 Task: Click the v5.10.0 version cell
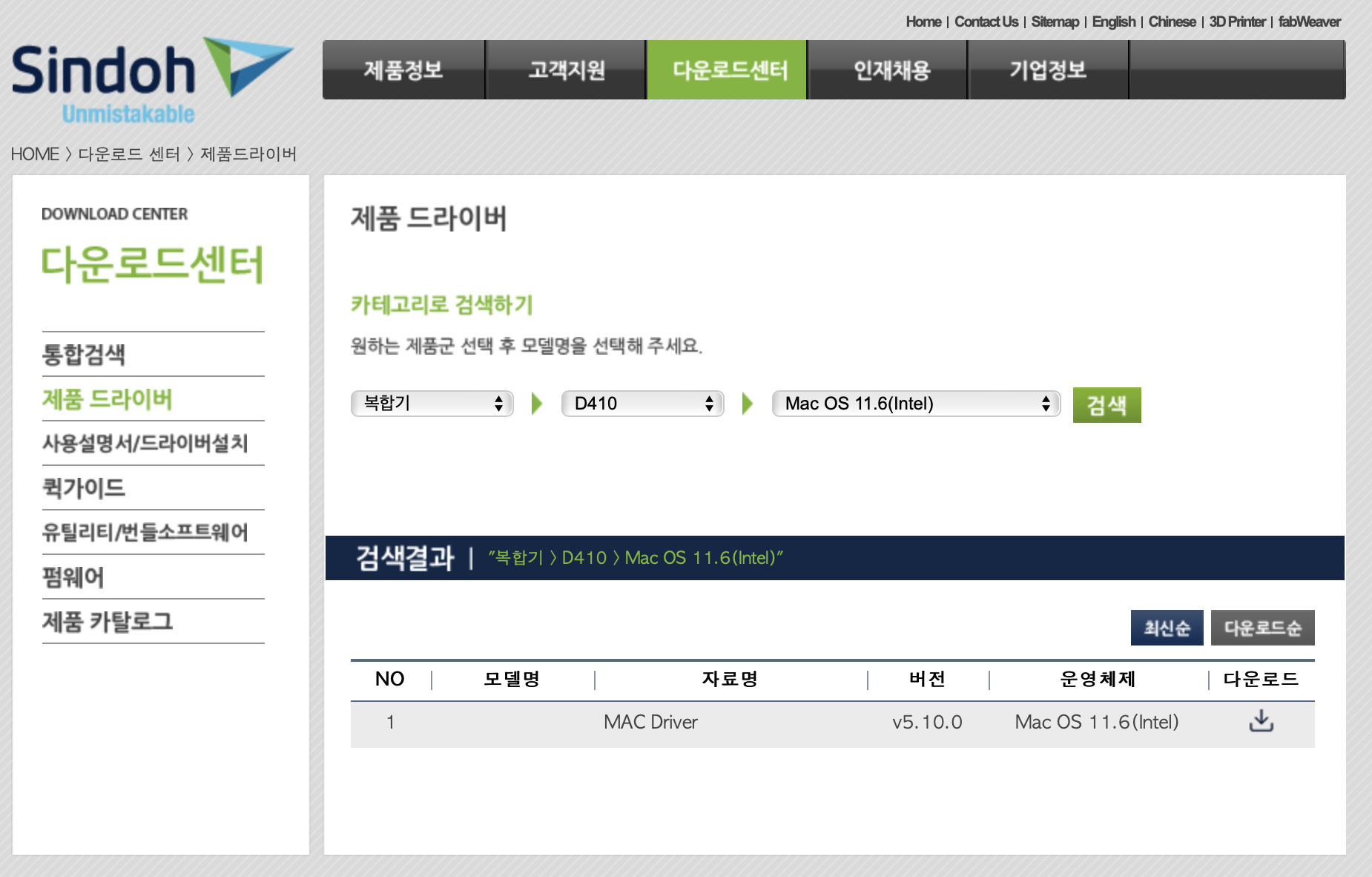tap(927, 722)
